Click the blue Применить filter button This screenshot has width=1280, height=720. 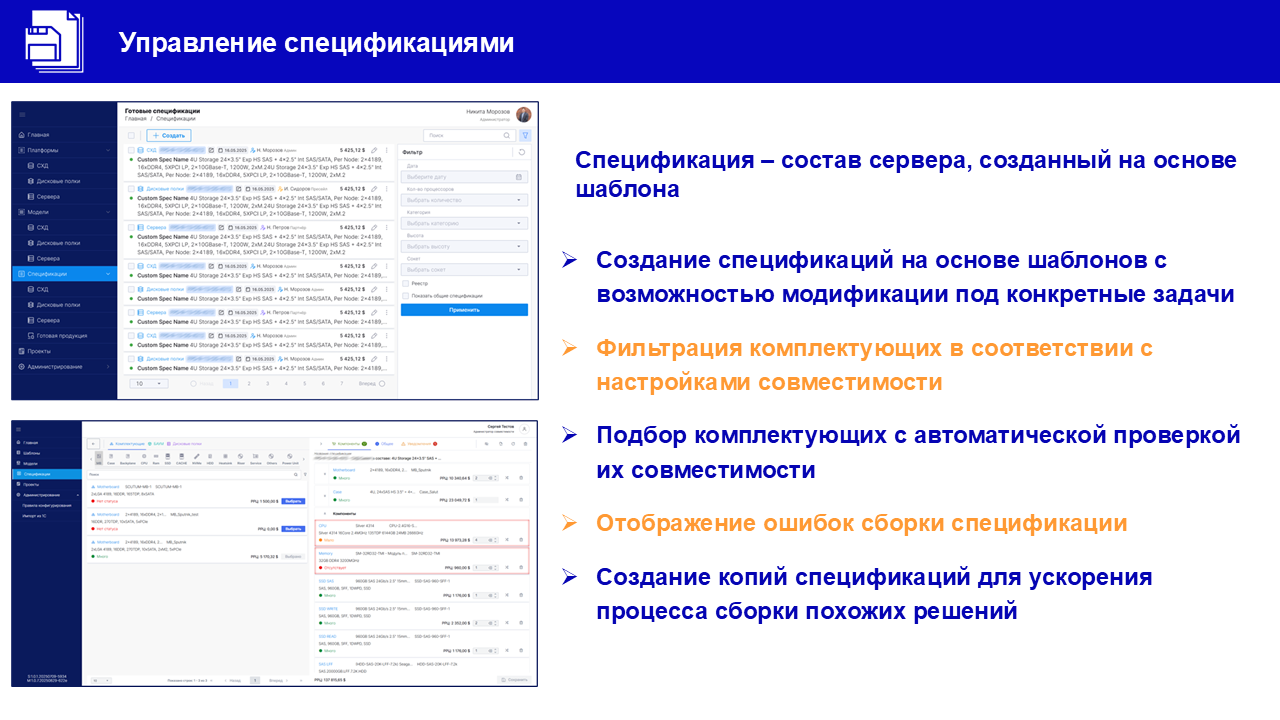click(464, 309)
